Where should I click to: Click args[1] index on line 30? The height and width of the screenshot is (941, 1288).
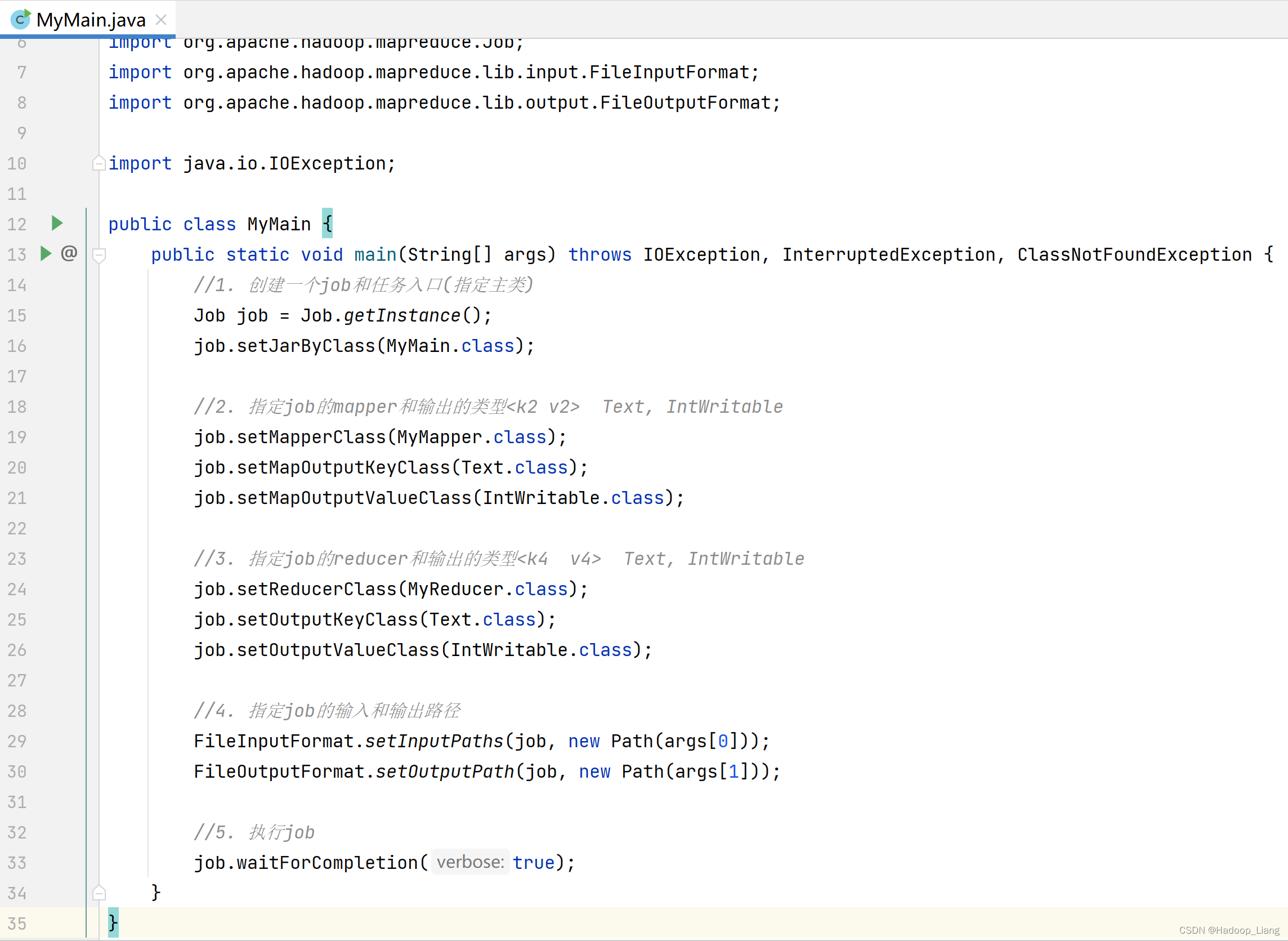(x=734, y=772)
